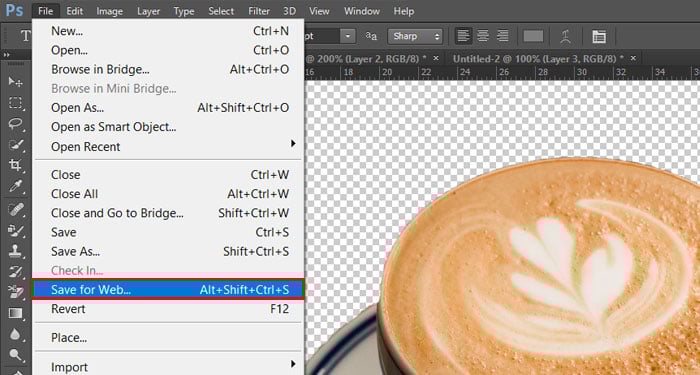The height and width of the screenshot is (375, 700).
Task: Select the Move tool
Action: (16, 82)
